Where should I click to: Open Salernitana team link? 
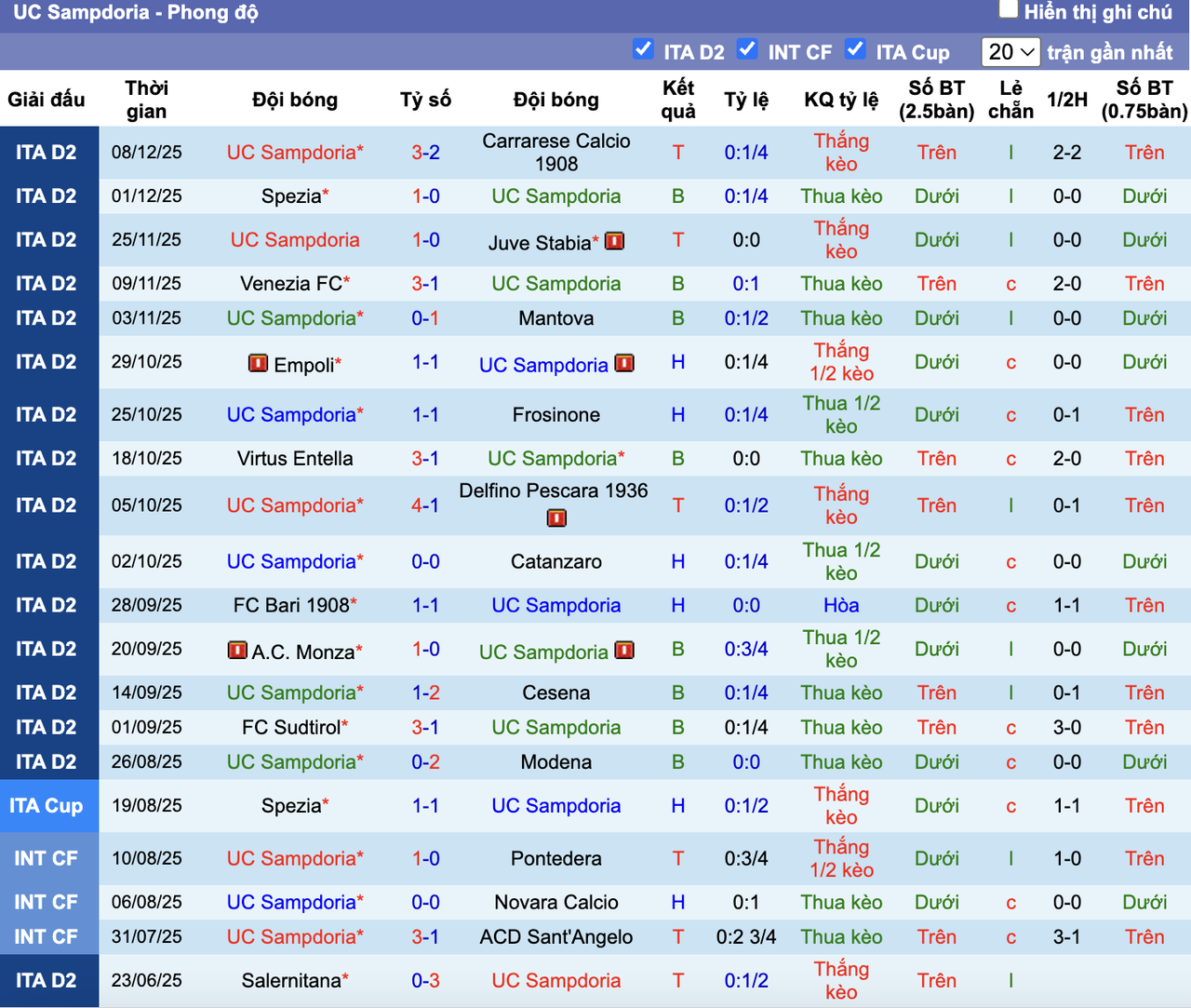click(291, 981)
